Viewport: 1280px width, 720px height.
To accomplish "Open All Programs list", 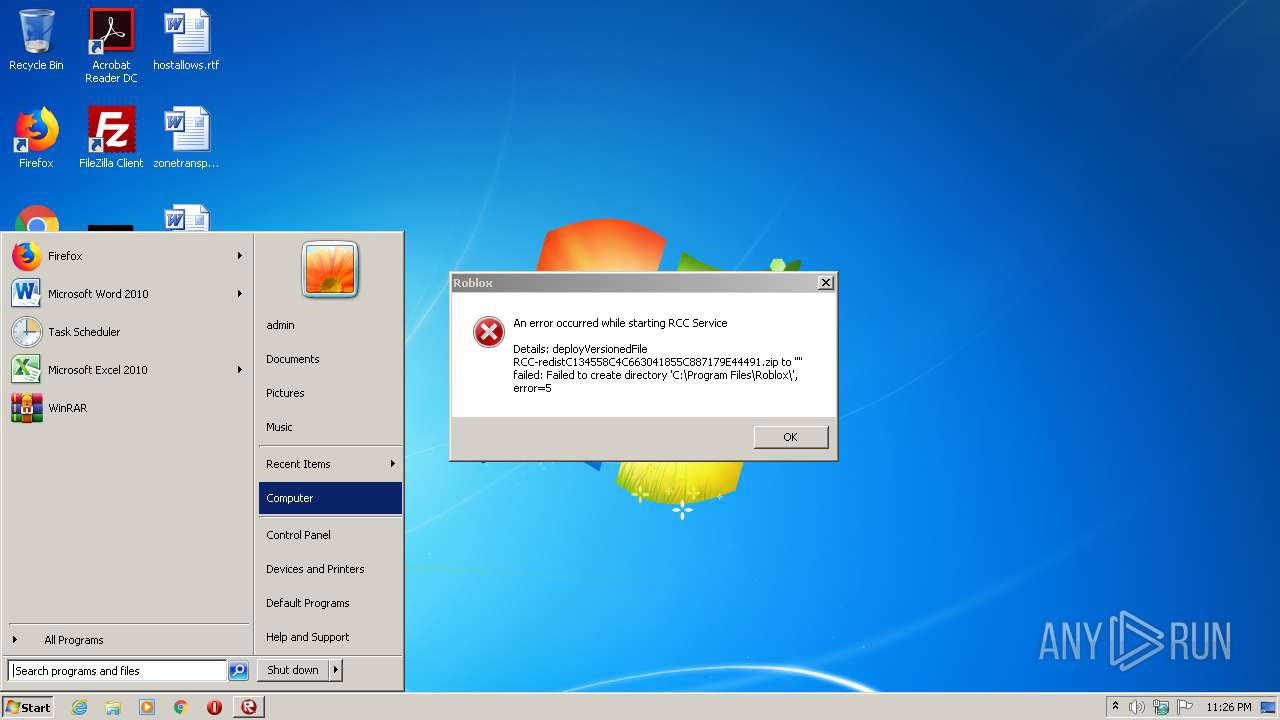I will tap(128, 640).
